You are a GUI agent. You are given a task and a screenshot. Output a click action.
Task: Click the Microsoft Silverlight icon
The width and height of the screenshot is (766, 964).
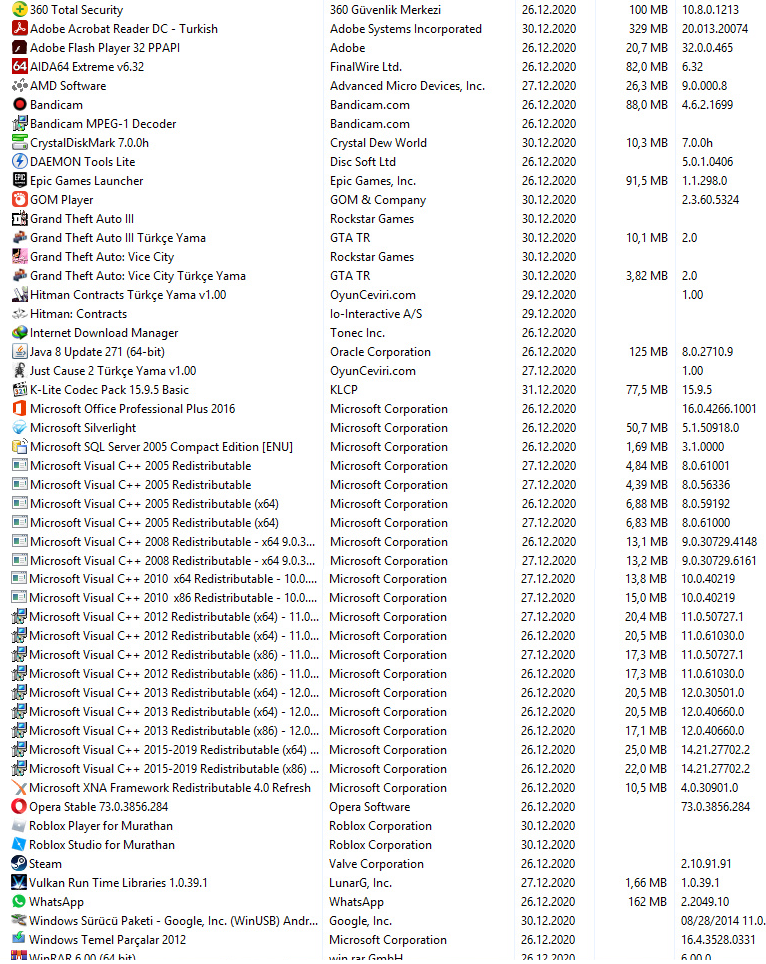(20, 429)
